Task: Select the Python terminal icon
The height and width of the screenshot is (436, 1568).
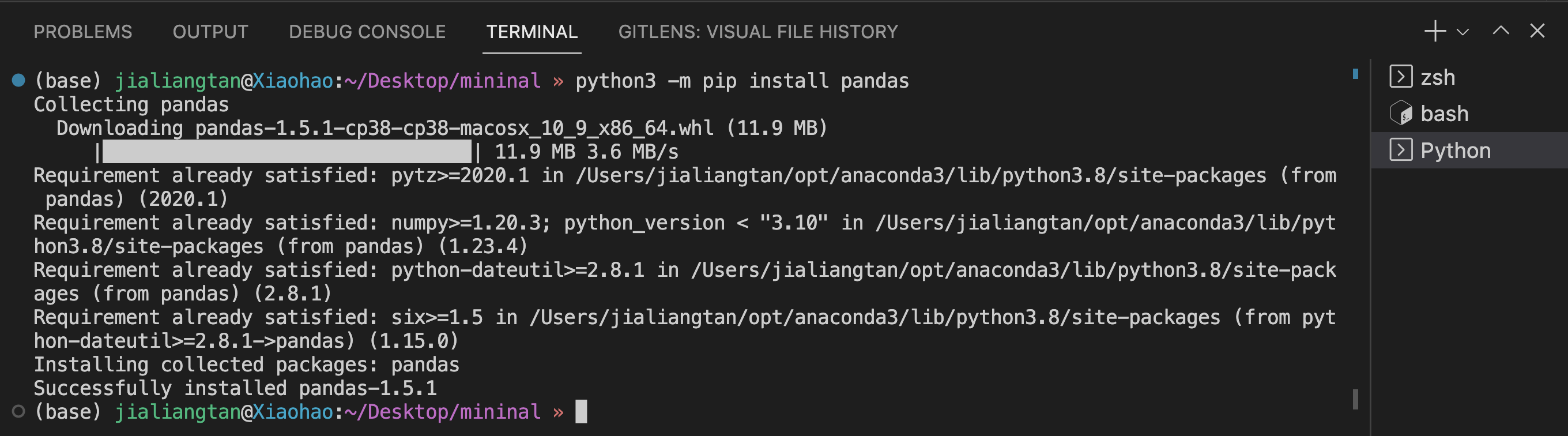Action: pos(1401,150)
